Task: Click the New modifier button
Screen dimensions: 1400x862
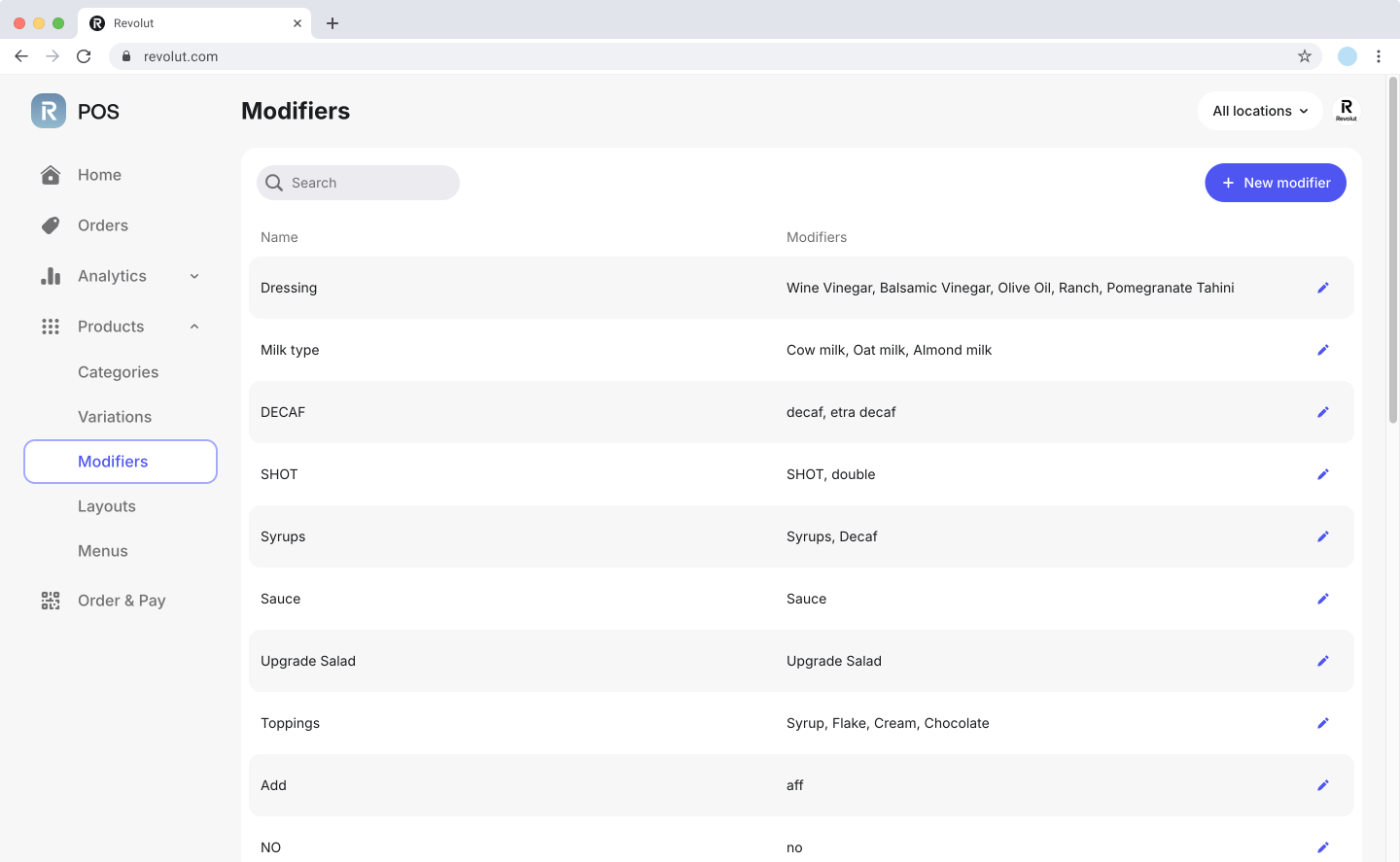Action: [x=1275, y=183]
